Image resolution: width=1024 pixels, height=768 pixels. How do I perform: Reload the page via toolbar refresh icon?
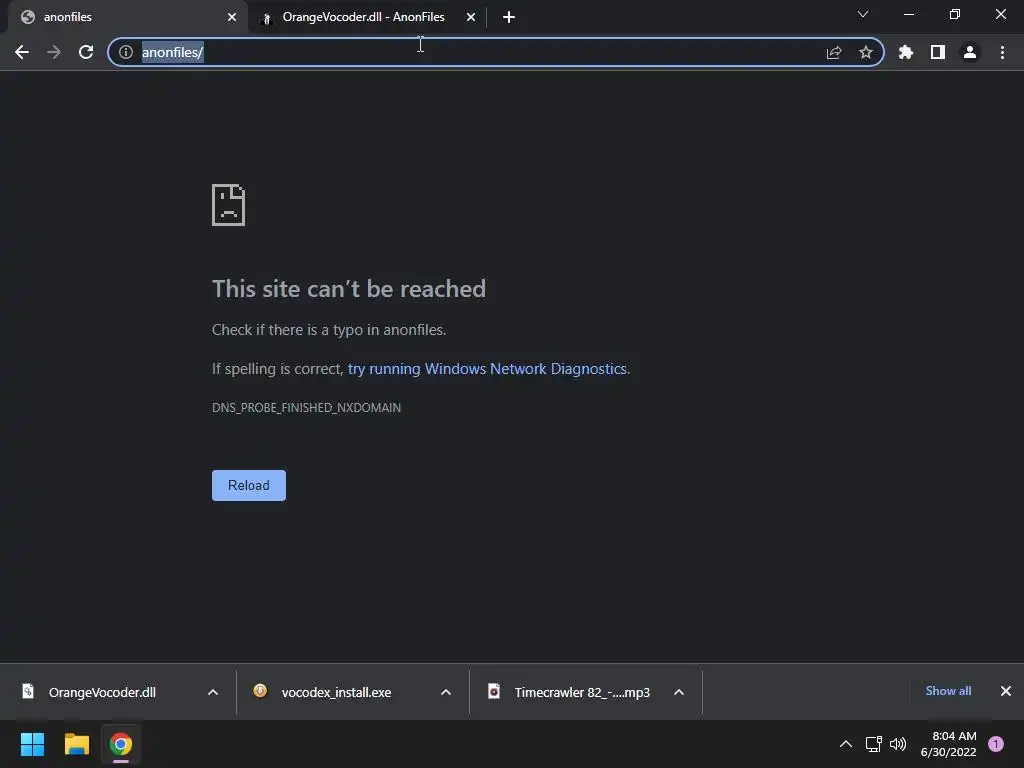click(x=86, y=52)
